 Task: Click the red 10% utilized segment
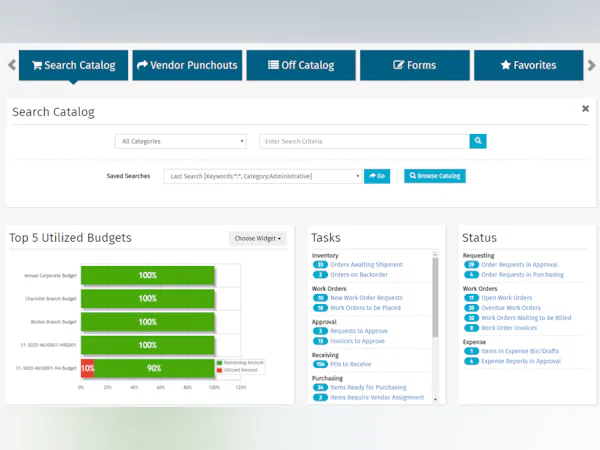click(88, 368)
